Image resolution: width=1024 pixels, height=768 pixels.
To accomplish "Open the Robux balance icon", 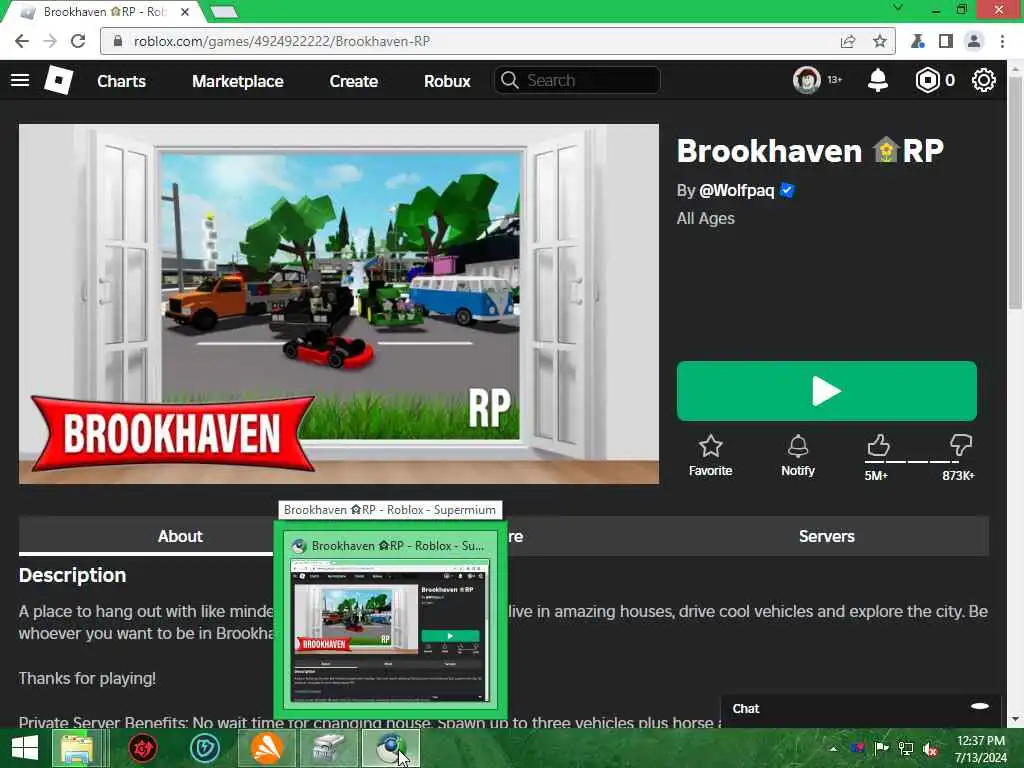I will click(927, 80).
